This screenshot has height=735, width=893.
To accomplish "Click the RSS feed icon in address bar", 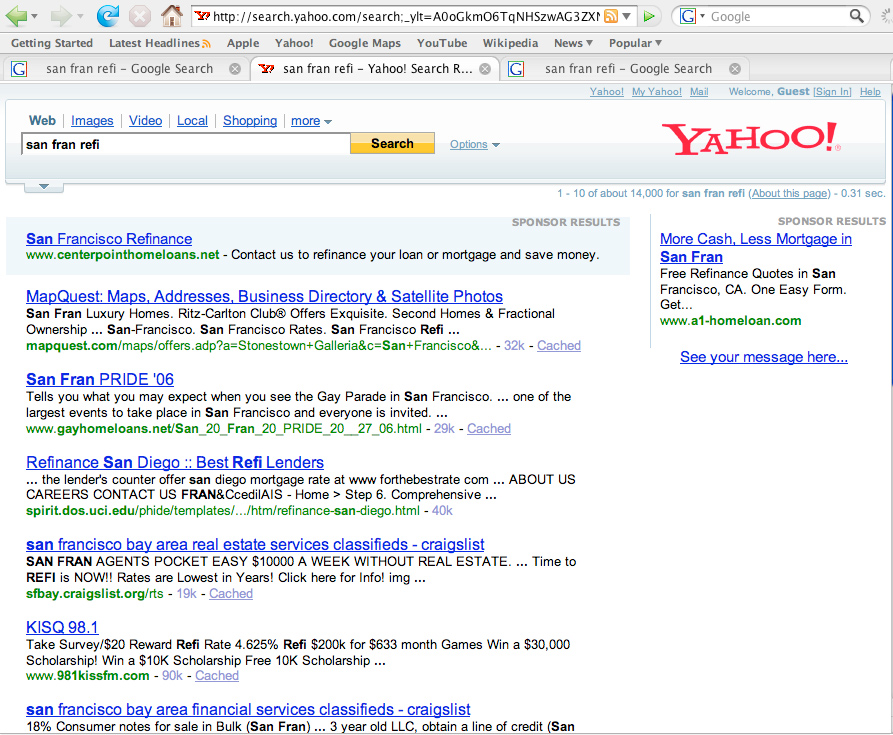I will [610, 16].
